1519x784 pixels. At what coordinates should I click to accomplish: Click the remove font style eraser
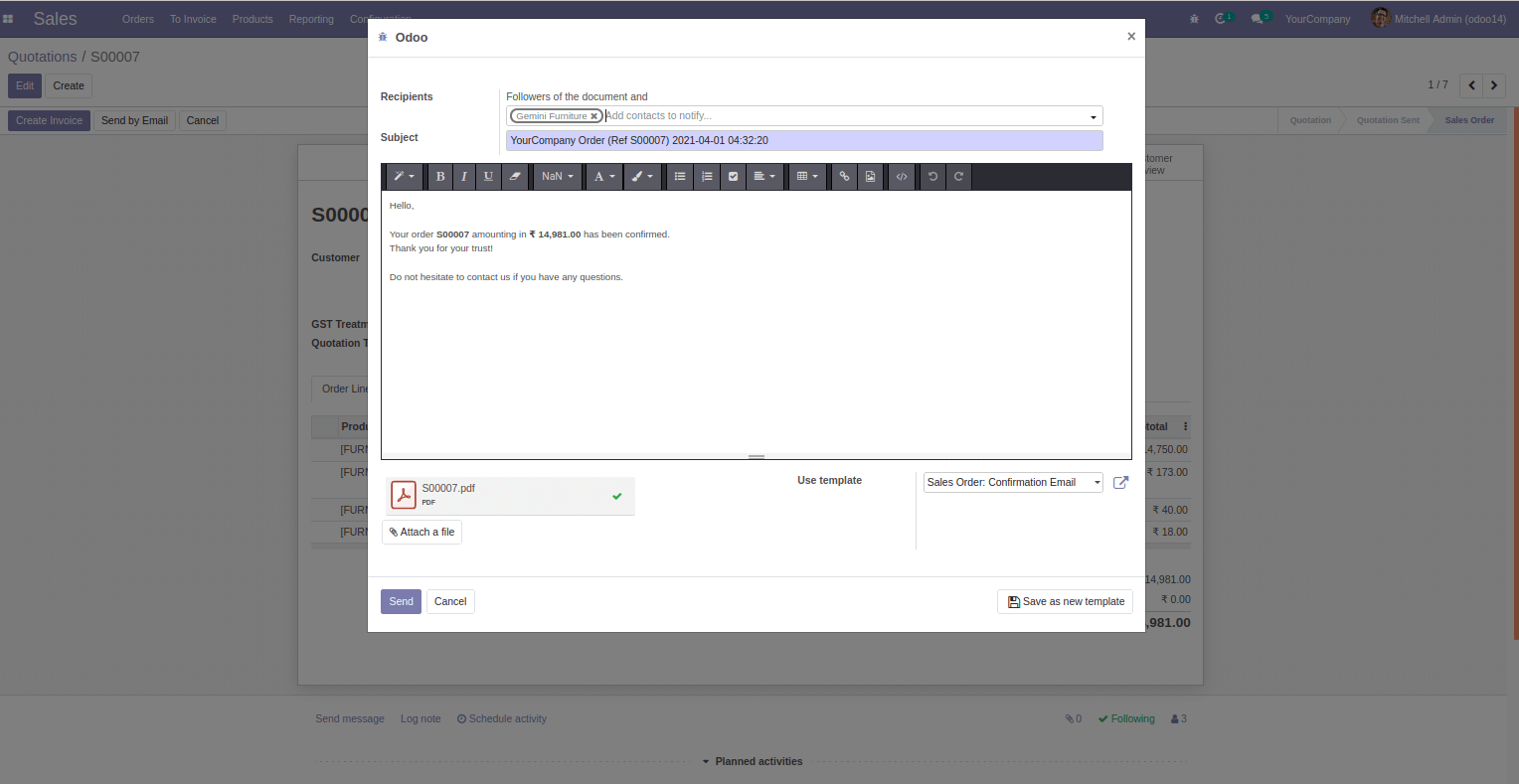tap(515, 177)
